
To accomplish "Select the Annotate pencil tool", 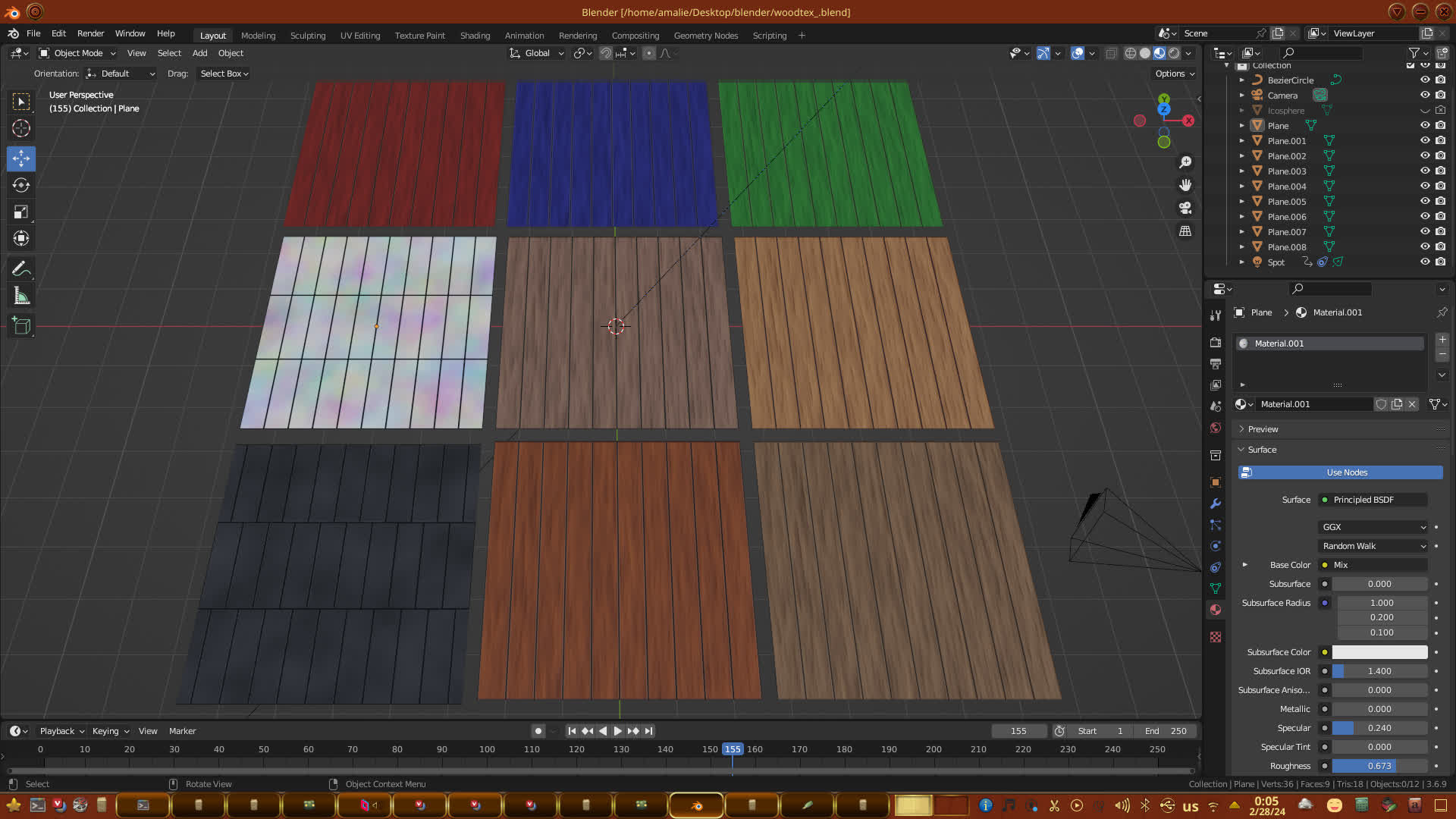I will 21,269.
